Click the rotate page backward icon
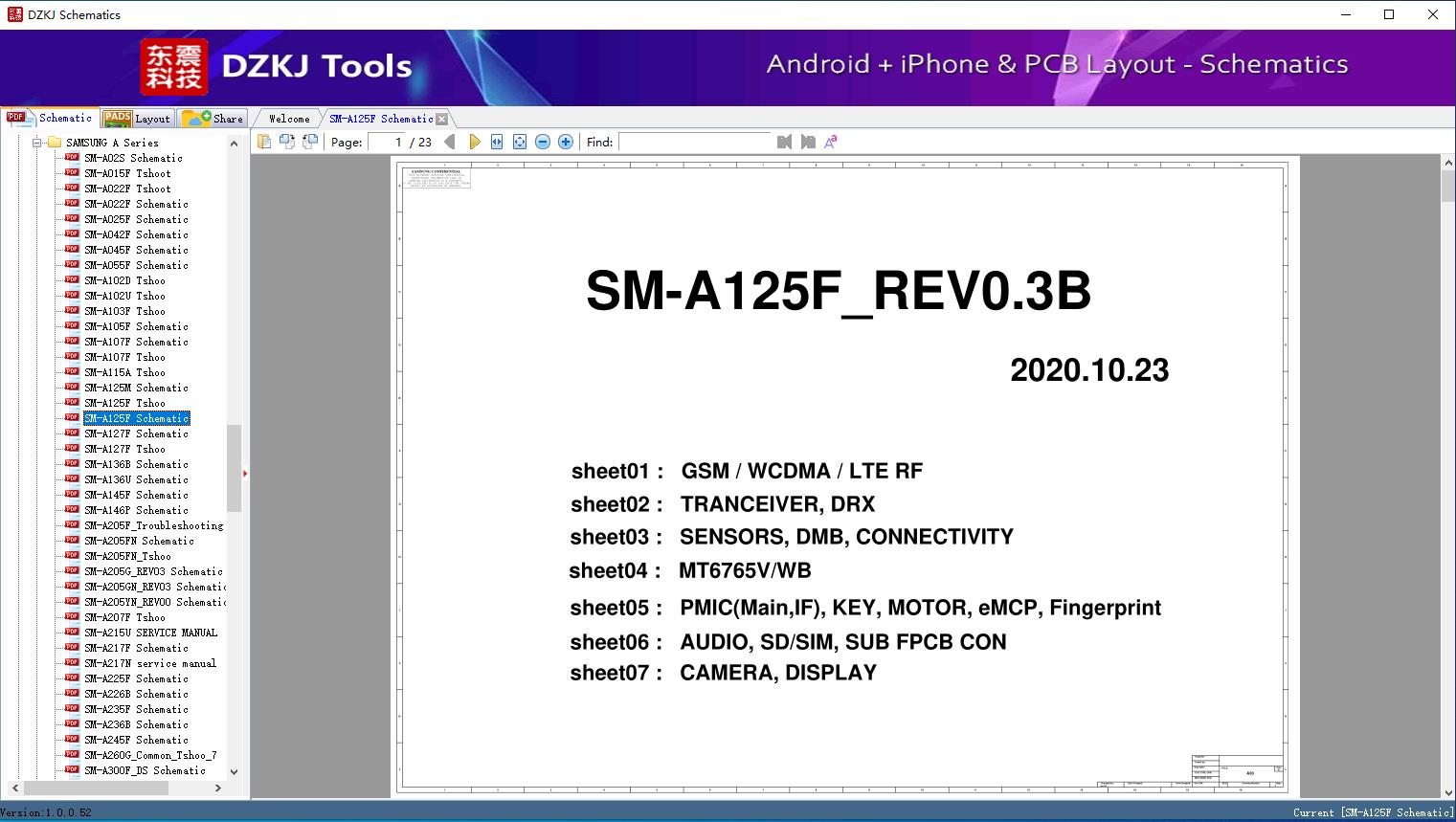Viewport: 1456px width, 822px height. coord(309,142)
